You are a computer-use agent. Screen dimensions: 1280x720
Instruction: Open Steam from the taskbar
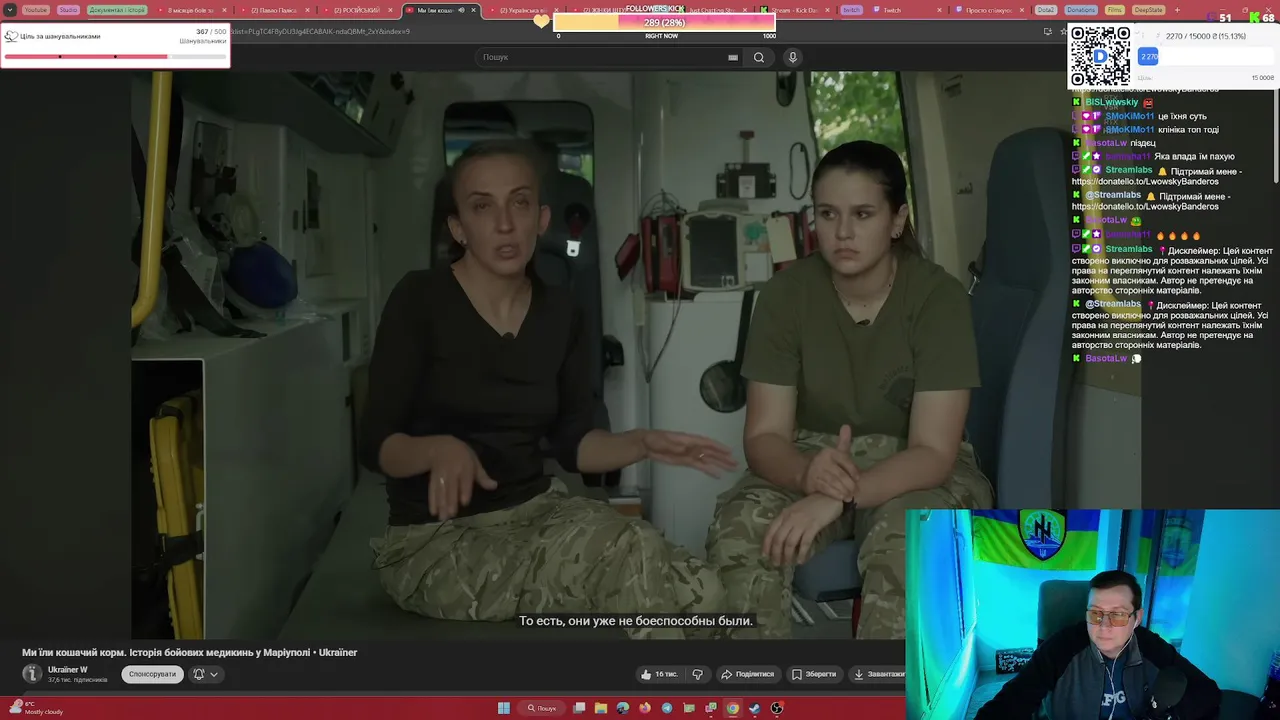point(755,708)
